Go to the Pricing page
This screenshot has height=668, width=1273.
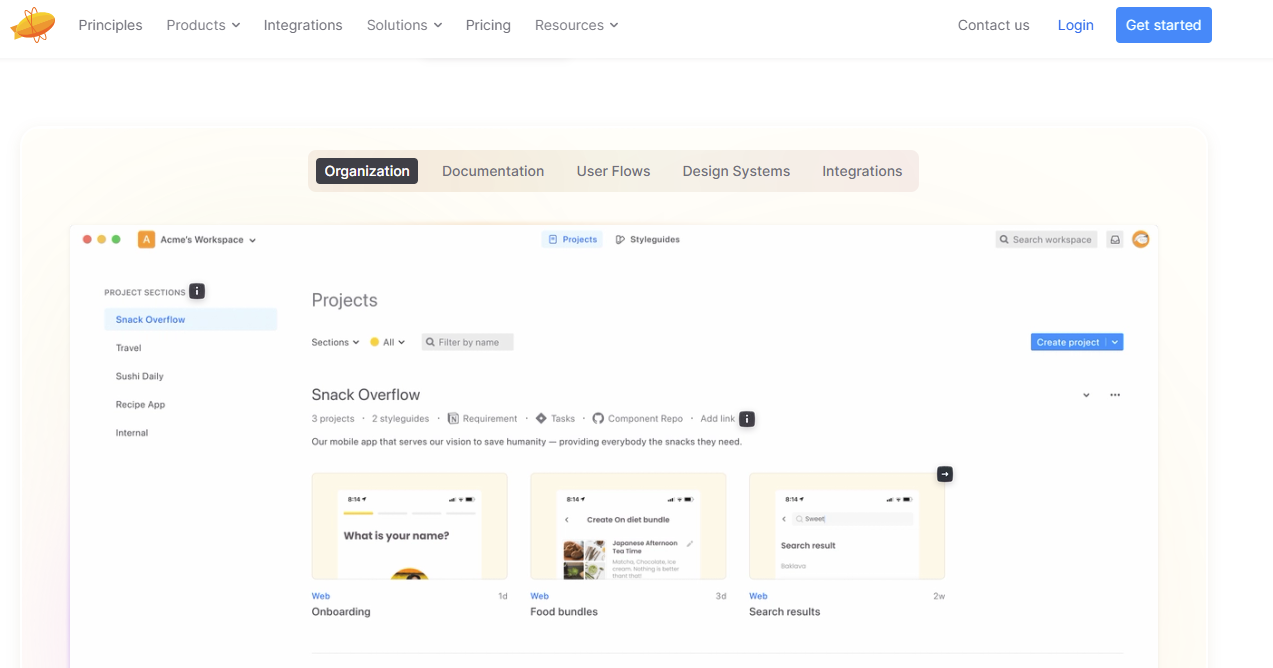(x=488, y=25)
